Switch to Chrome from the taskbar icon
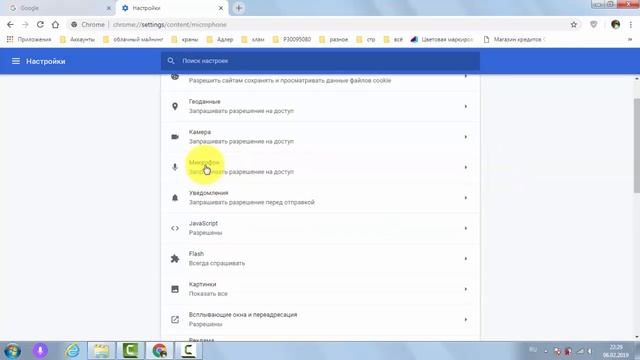This screenshot has width=640, height=360. coord(160,351)
